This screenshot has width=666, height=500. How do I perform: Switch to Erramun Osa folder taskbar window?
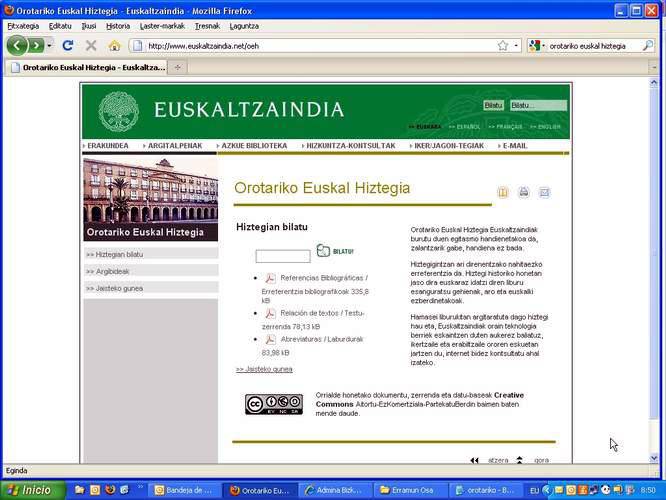pyautogui.click(x=410, y=490)
